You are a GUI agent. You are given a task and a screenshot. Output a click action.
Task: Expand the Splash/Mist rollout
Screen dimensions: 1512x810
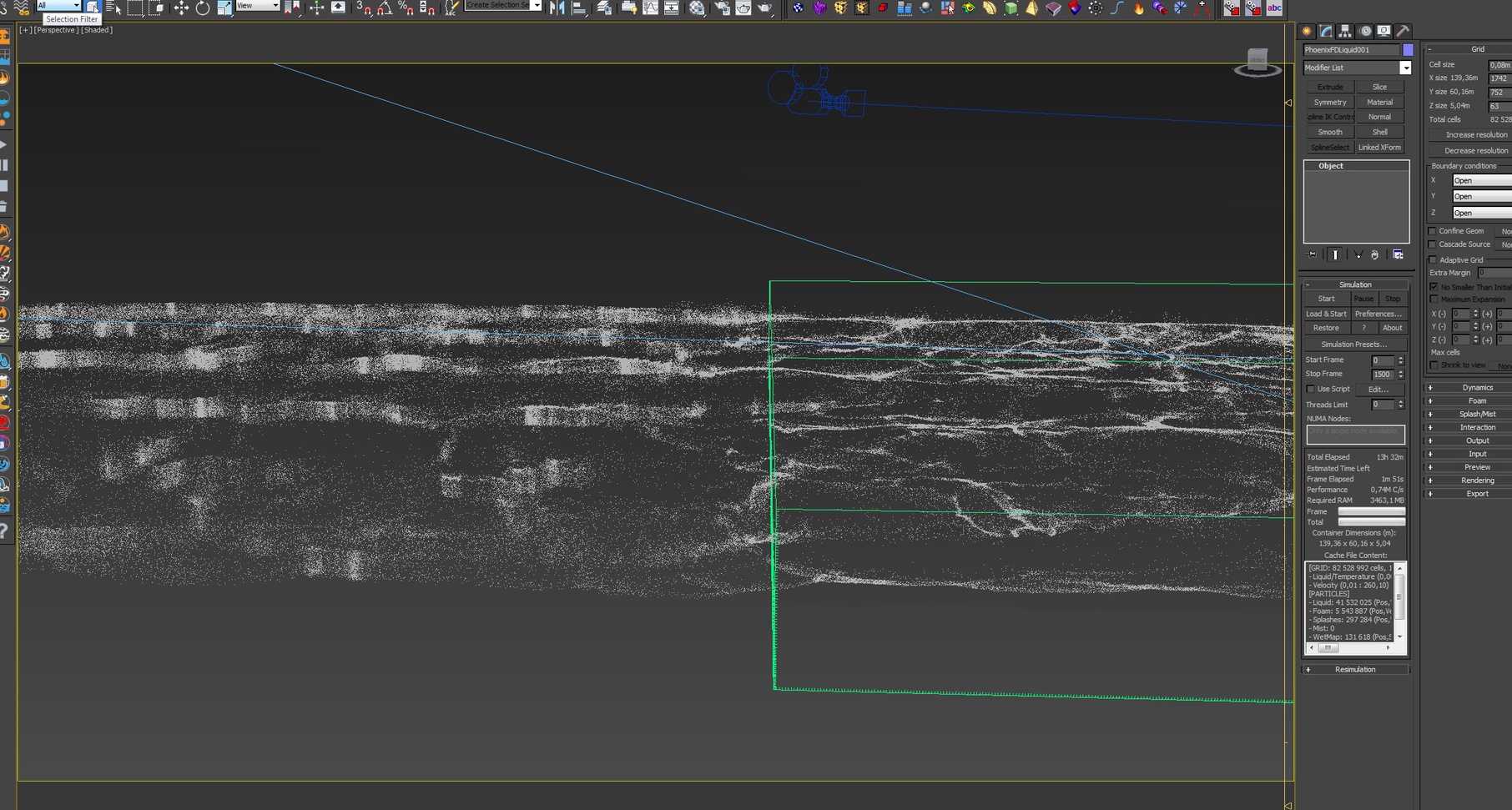tap(1469, 414)
